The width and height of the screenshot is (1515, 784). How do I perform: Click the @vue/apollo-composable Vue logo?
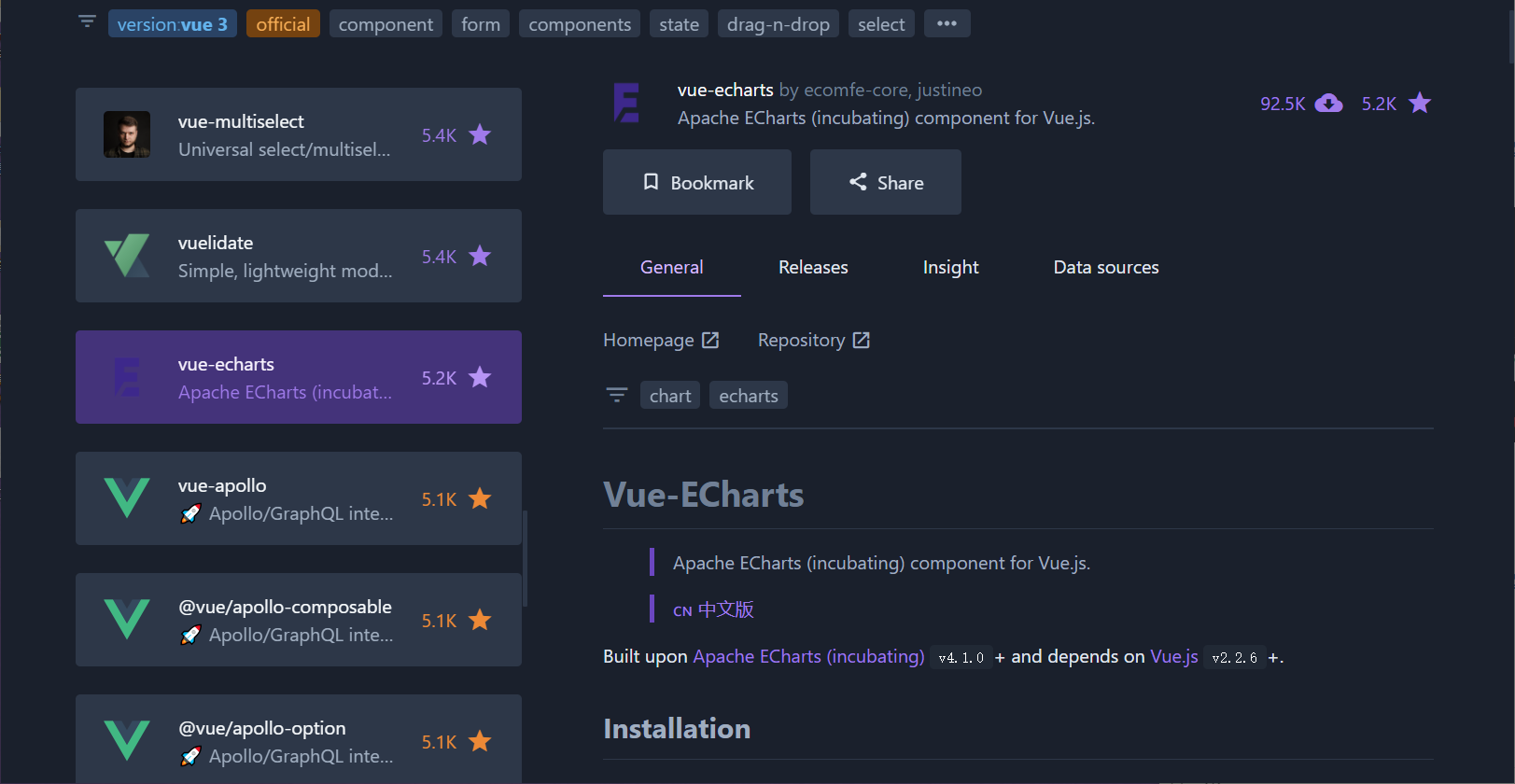(x=127, y=620)
